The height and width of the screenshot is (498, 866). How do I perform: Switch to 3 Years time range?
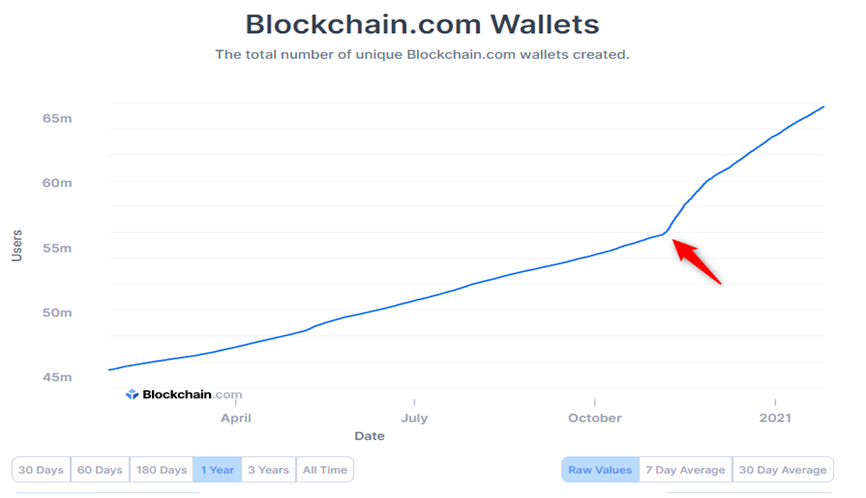pos(268,470)
